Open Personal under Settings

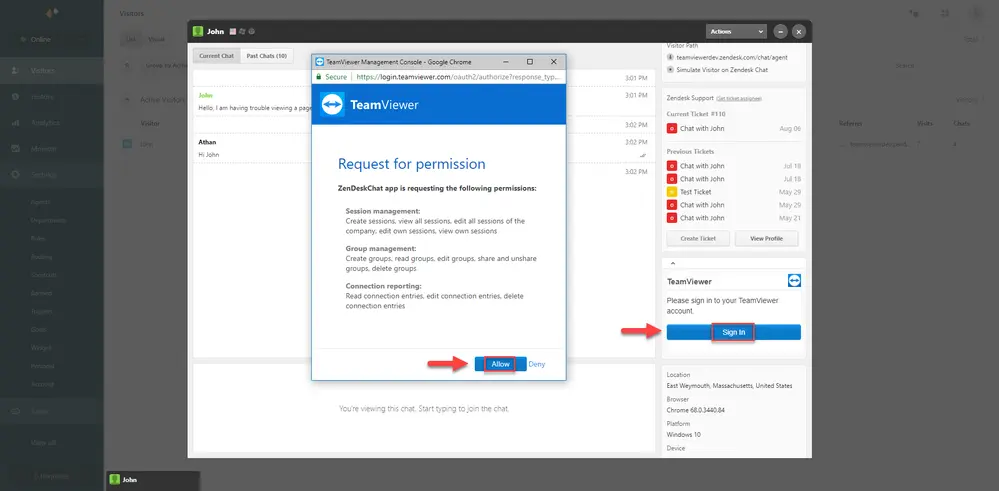(43, 367)
